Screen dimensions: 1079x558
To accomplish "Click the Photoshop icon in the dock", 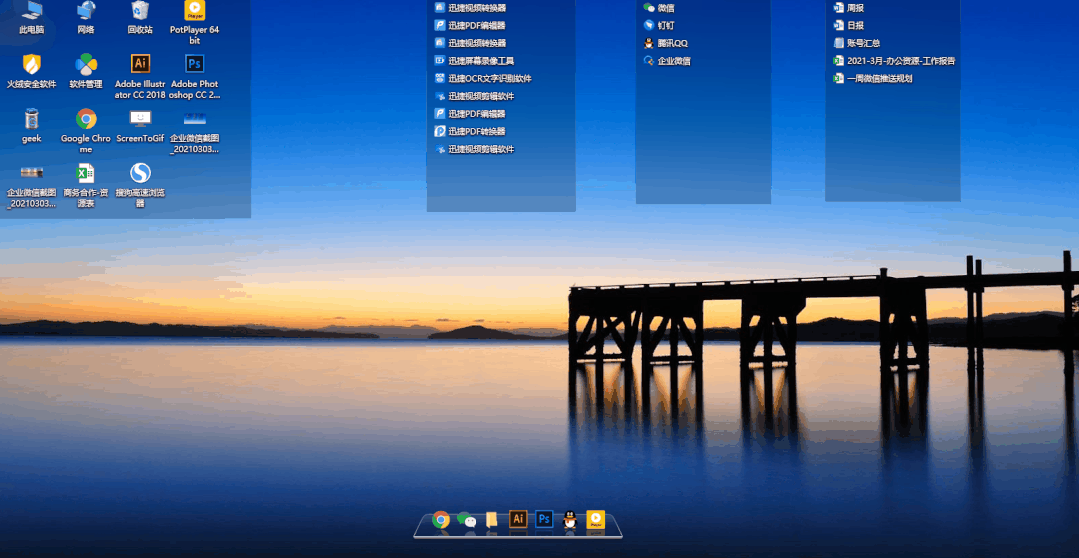I will pyautogui.click(x=544, y=519).
